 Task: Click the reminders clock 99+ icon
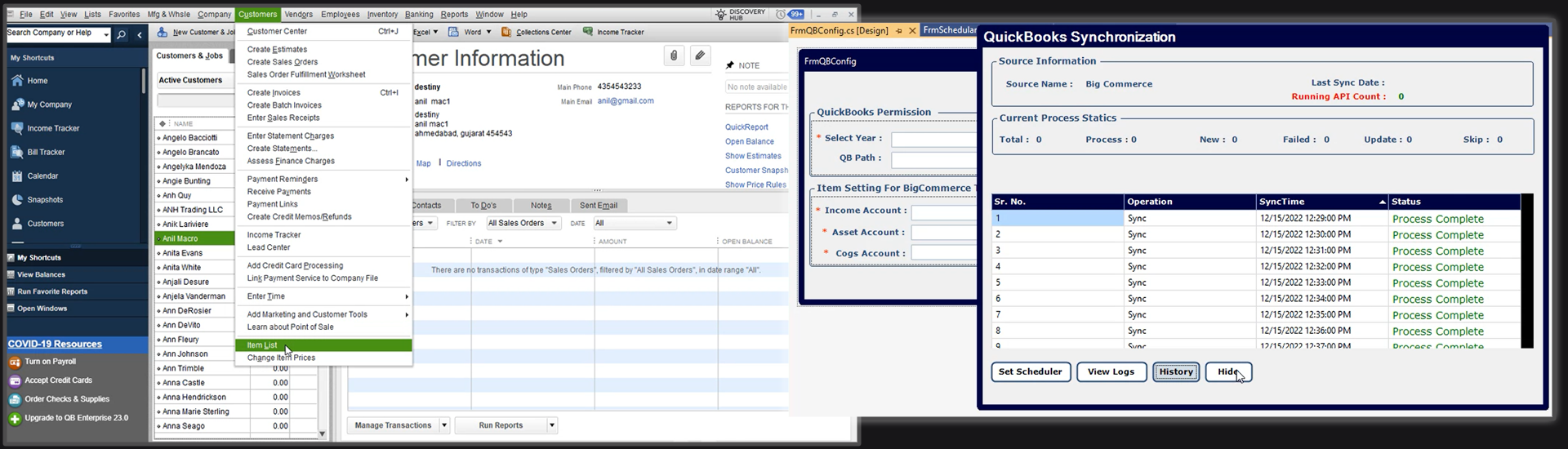[x=791, y=14]
